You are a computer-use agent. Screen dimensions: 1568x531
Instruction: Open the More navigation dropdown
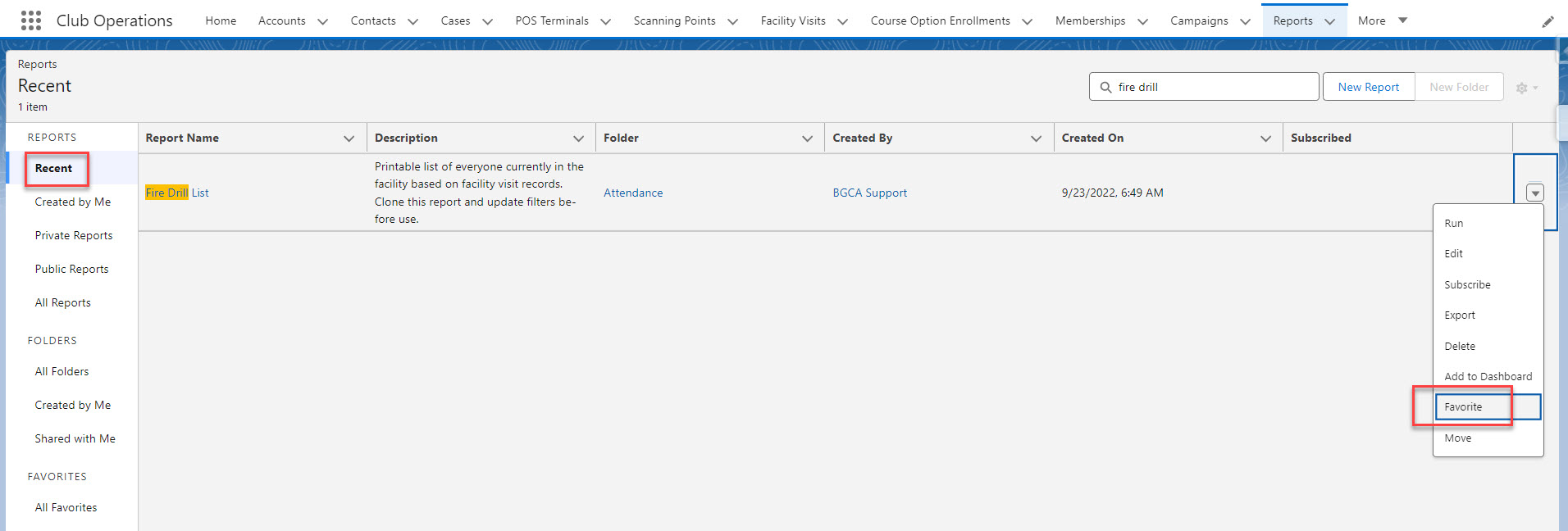1383,20
